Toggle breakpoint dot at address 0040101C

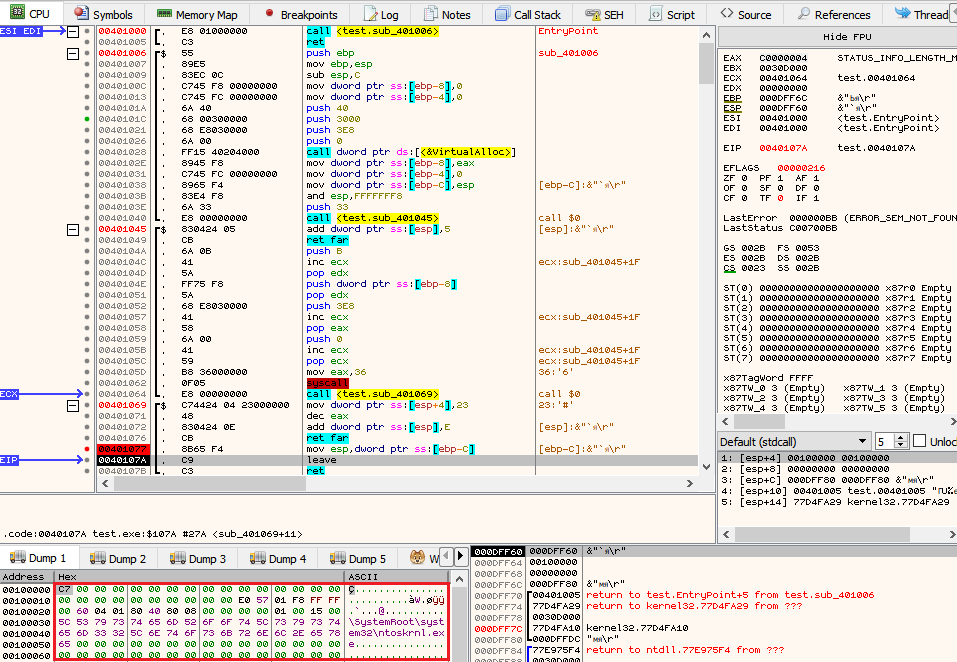88,119
